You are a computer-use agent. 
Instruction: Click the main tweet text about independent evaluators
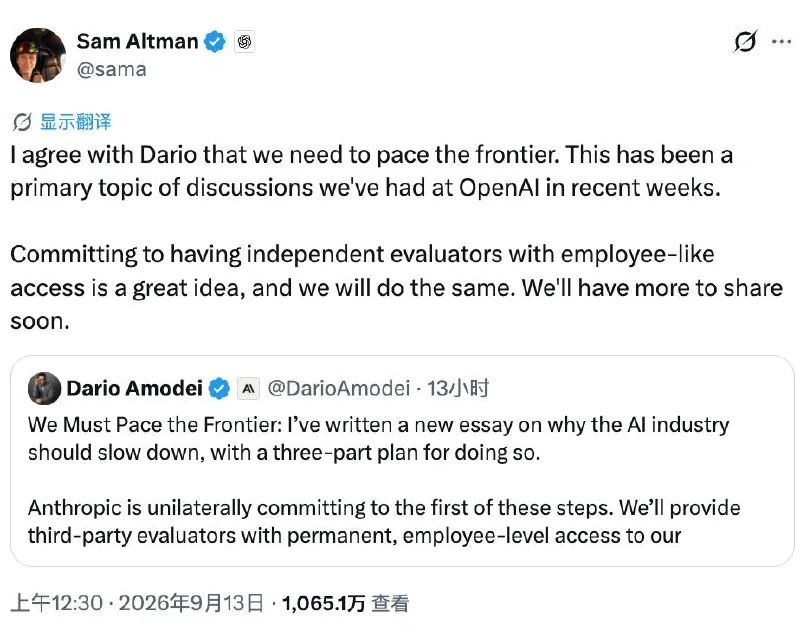(396, 288)
